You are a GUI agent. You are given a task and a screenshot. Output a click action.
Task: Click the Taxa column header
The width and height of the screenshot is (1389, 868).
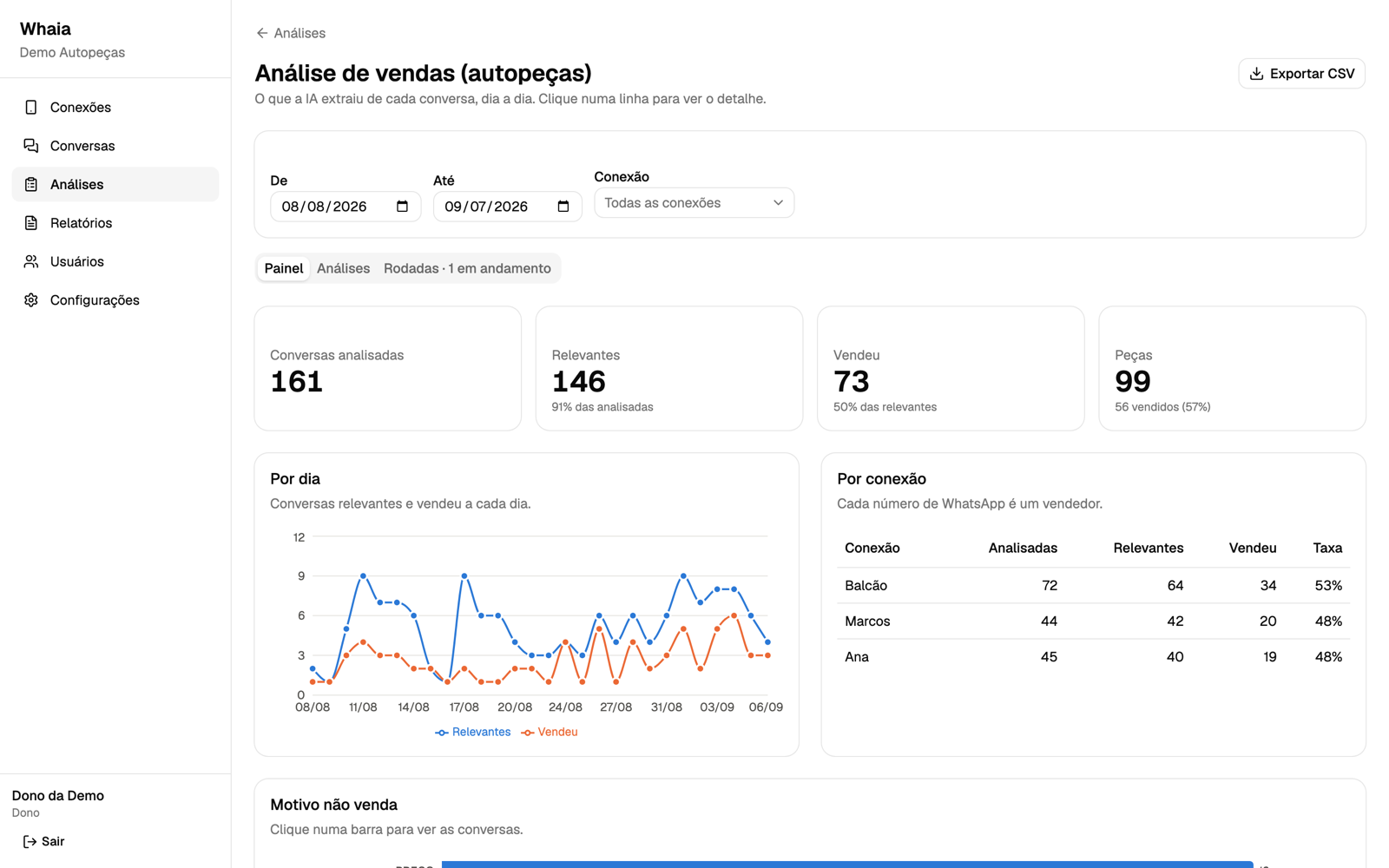point(1327,549)
